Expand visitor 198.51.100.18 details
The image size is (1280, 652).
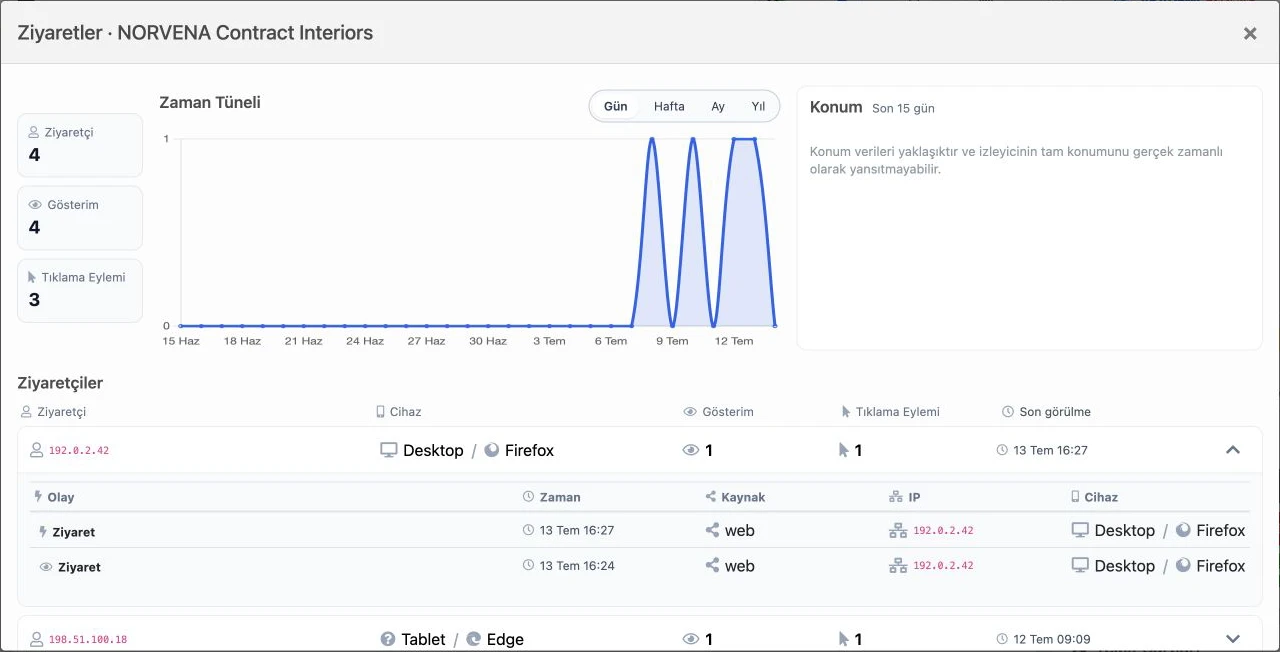click(1233, 639)
